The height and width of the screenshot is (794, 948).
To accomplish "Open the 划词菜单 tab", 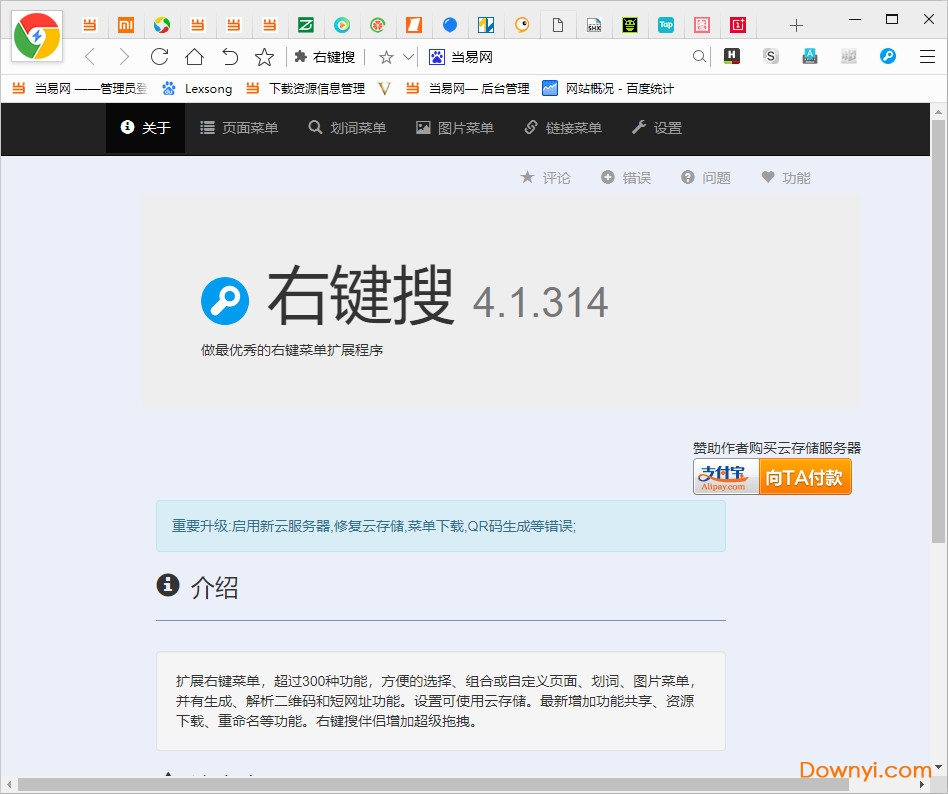I will pyautogui.click(x=347, y=128).
